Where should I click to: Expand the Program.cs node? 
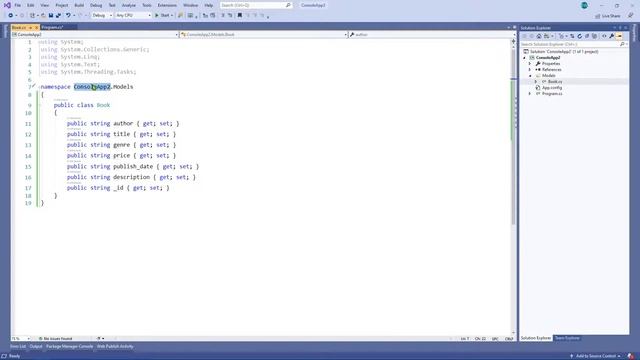click(530, 94)
